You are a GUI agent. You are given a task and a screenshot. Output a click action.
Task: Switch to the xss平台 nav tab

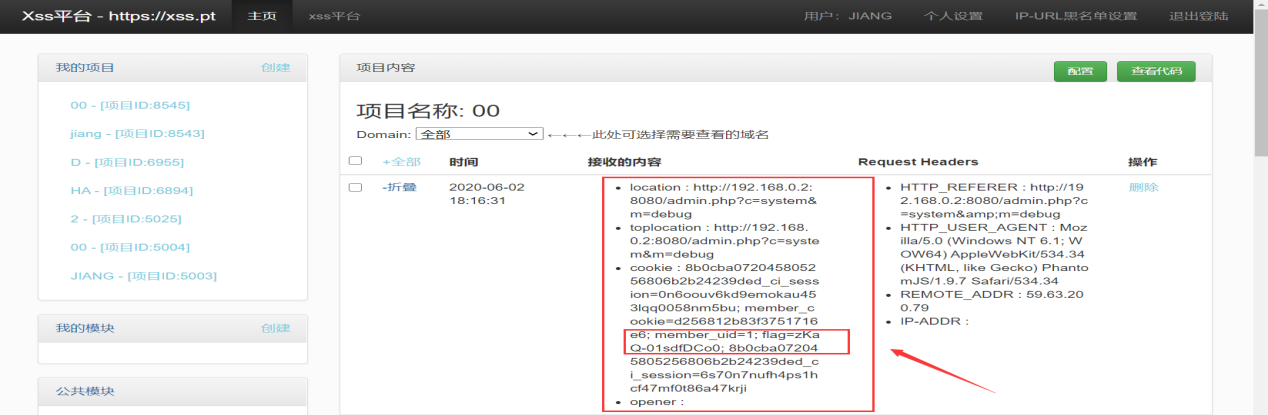(x=335, y=16)
